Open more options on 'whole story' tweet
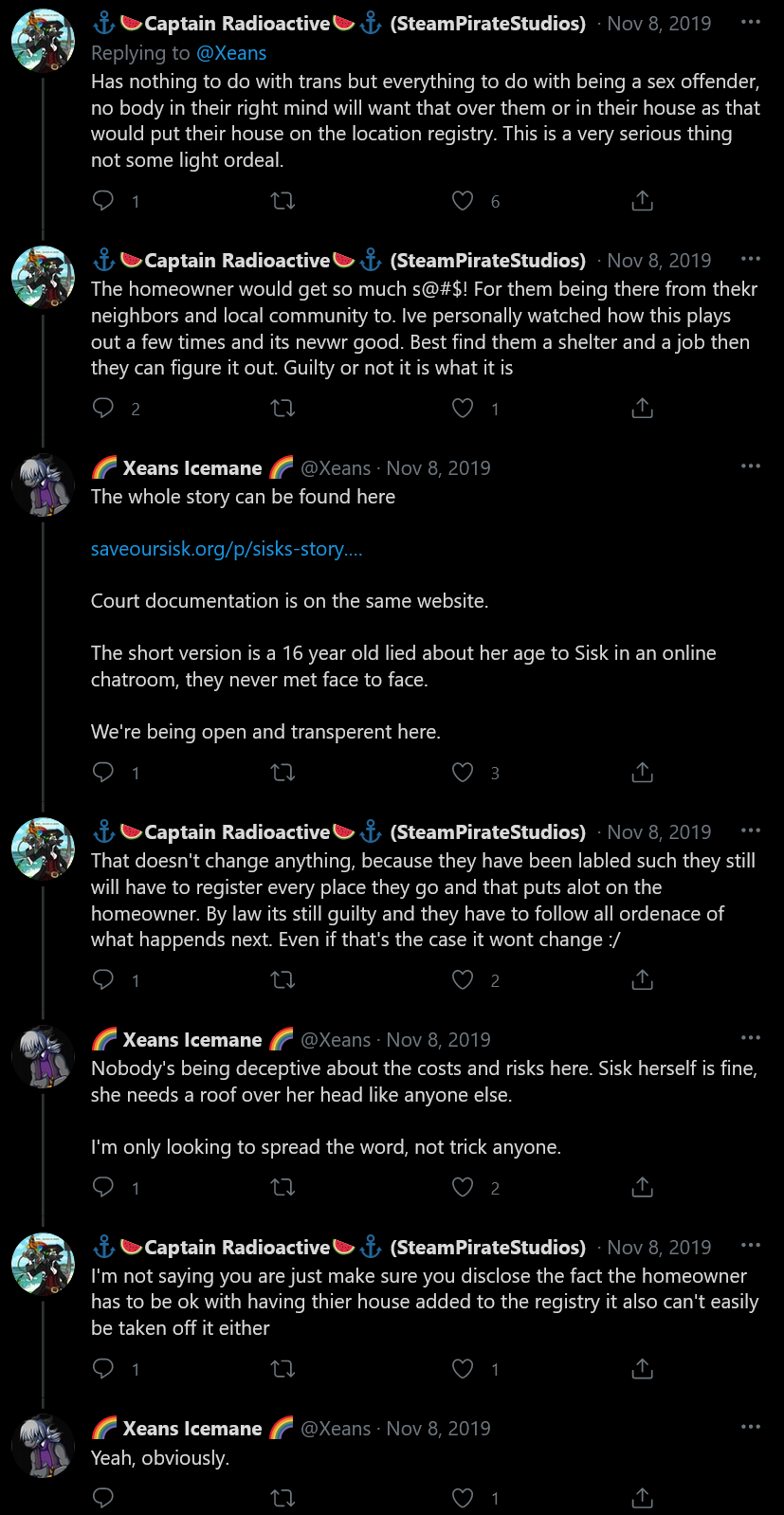784x1515 pixels. (x=751, y=465)
